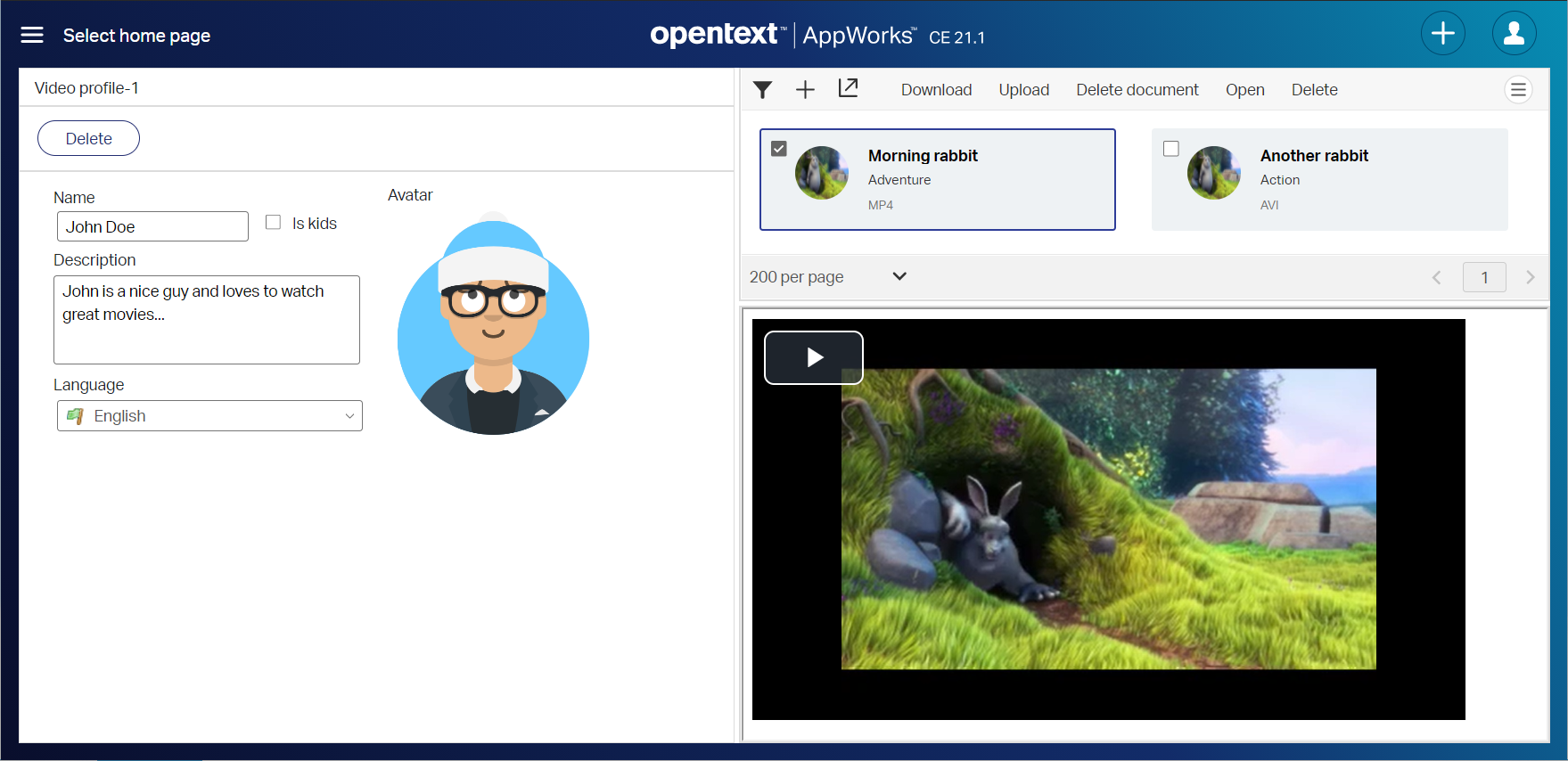
Task: Open the hamburger navigation menu
Action: [32, 35]
